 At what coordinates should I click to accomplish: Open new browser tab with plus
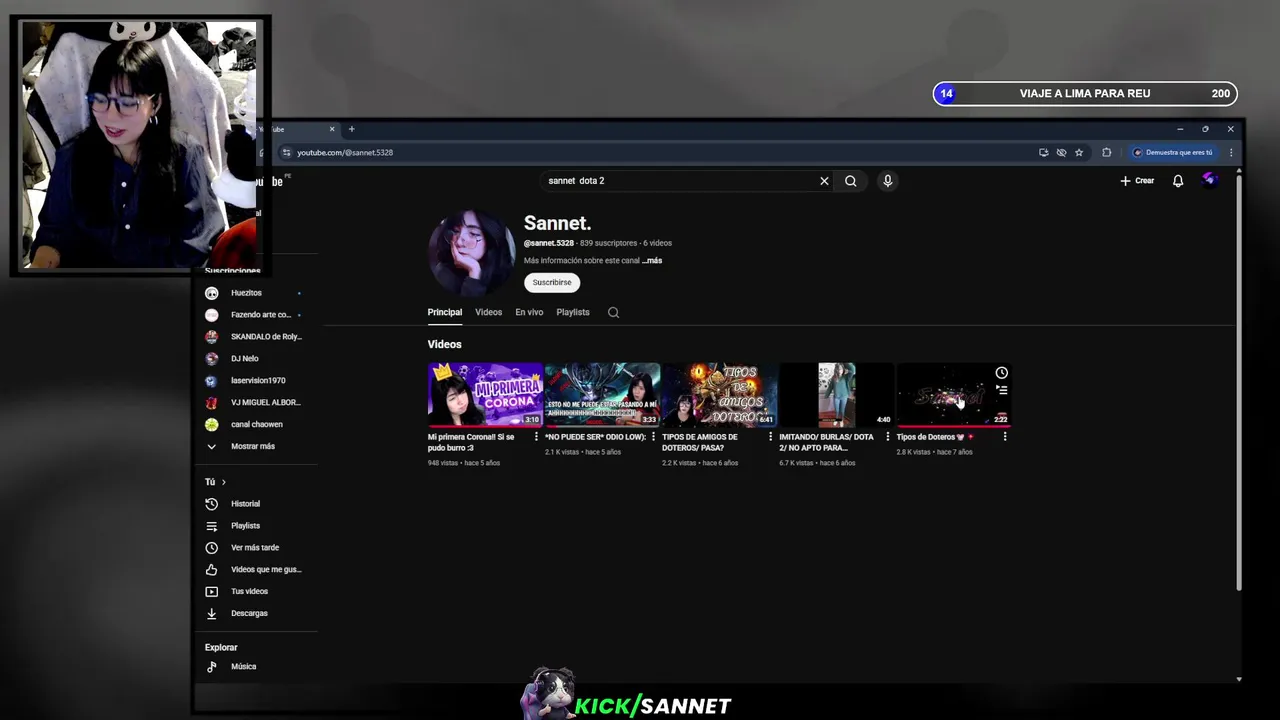[x=351, y=129]
